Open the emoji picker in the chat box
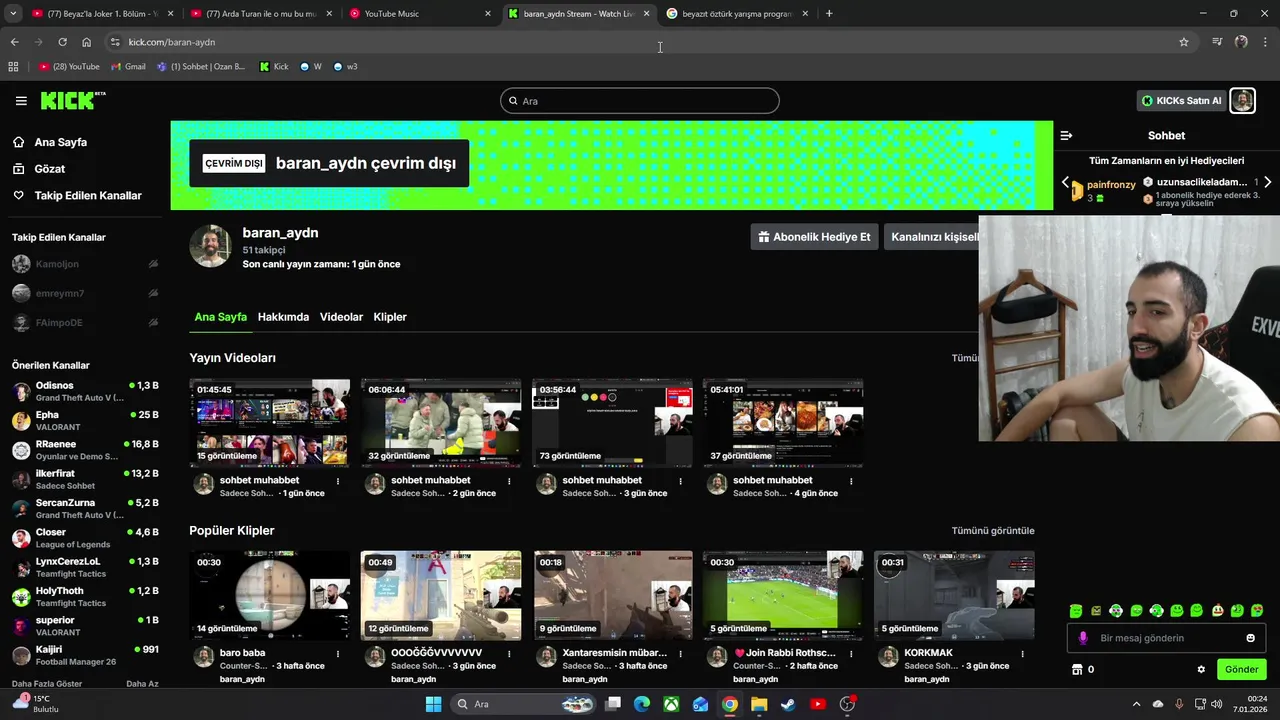1280x720 pixels. point(1250,638)
